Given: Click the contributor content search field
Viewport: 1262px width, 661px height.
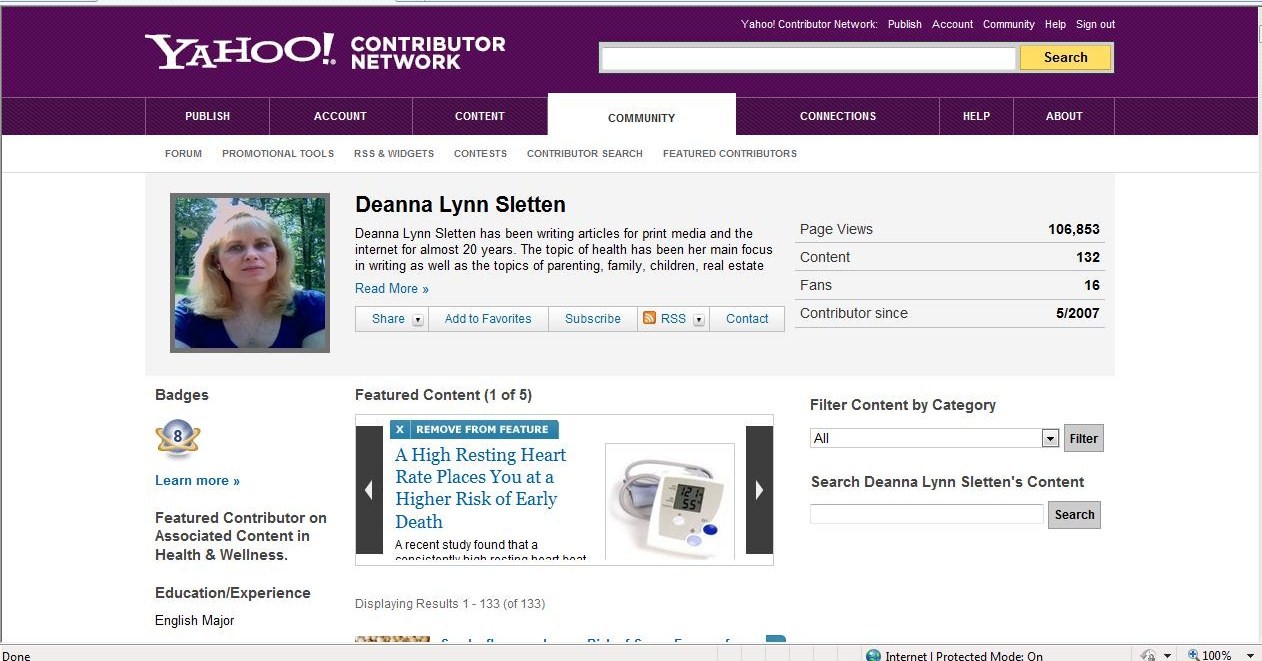Looking at the screenshot, I should click(926, 514).
